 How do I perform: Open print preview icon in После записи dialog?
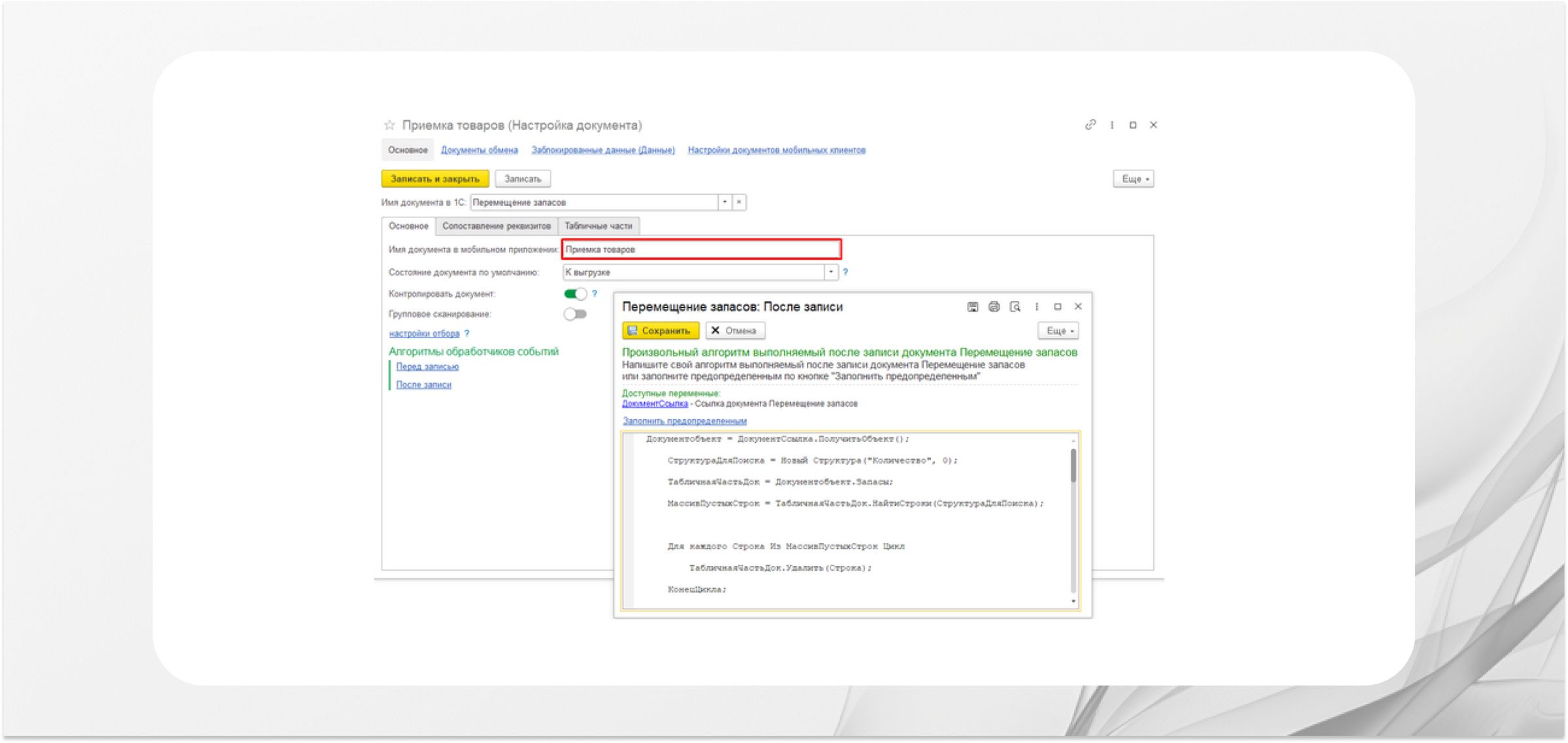tap(1015, 307)
